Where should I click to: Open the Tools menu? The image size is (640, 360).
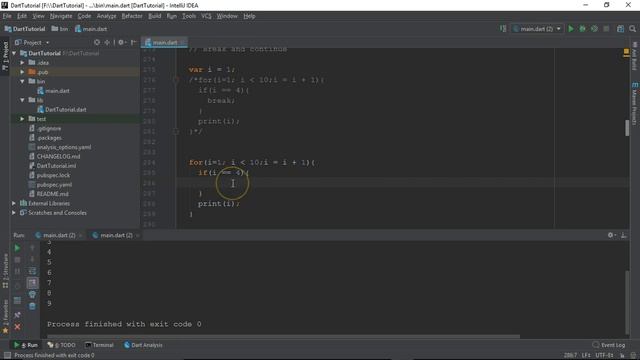189,16
